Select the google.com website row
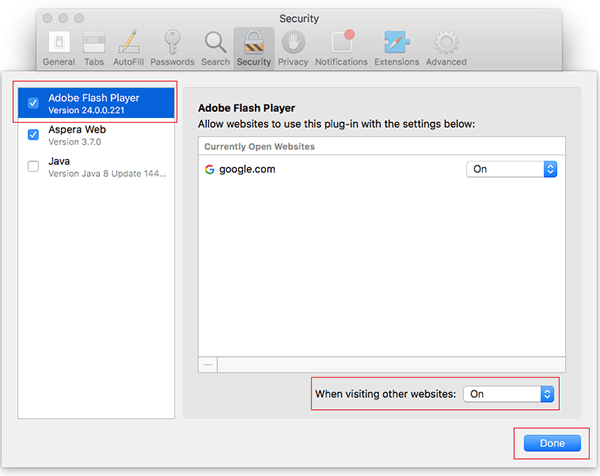Image resolution: width=600 pixels, height=476 pixels. pyautogui.click(x=382, y=169)
